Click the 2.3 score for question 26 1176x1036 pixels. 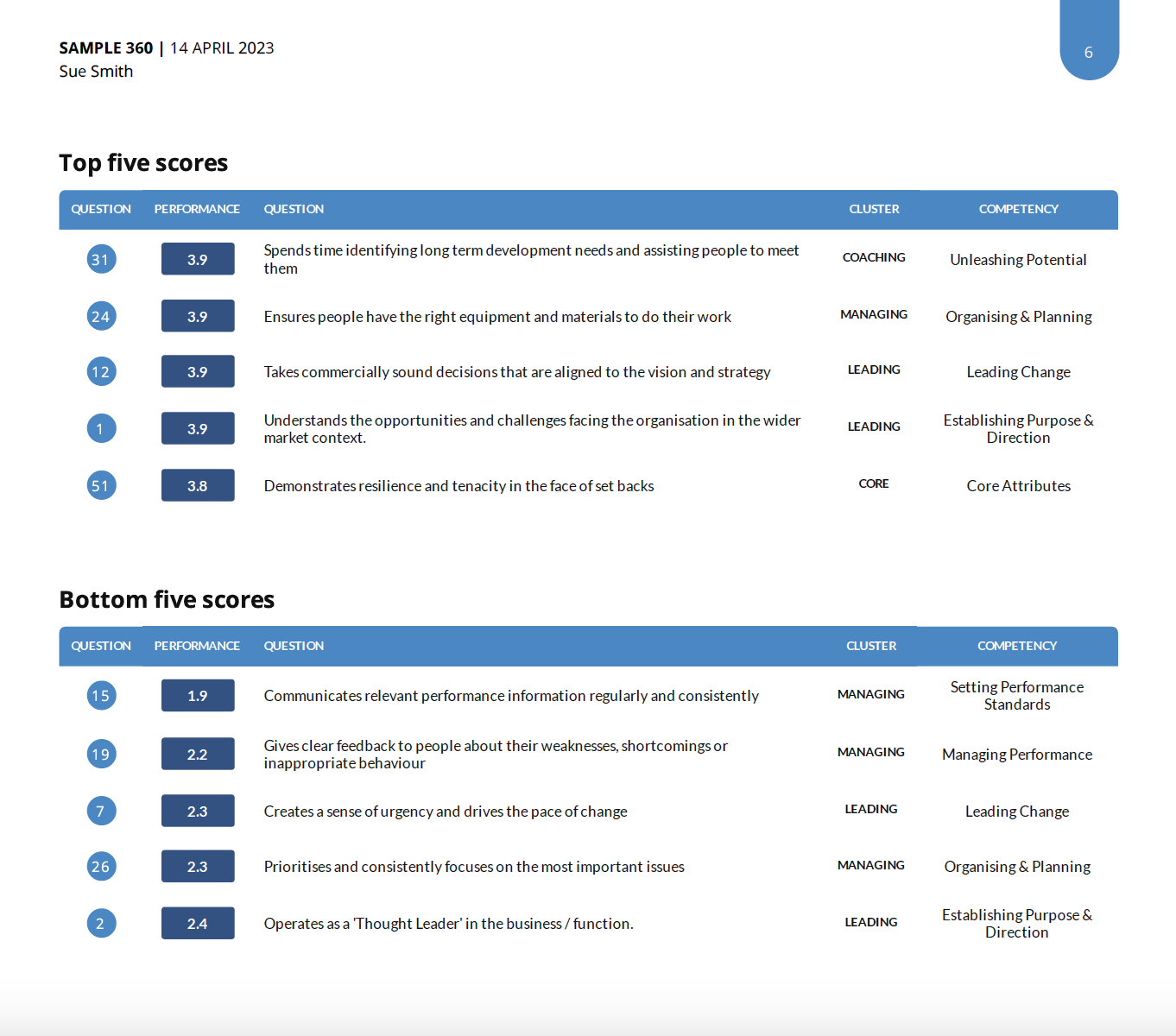coord(198,866)
